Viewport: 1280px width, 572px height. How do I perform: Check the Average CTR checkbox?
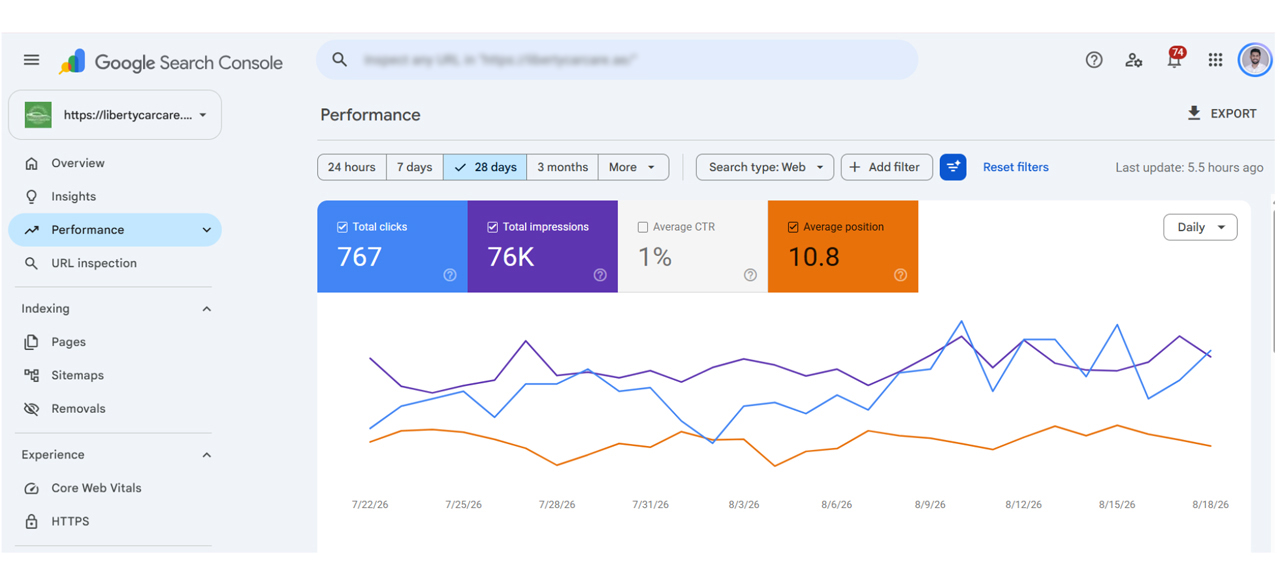point(643,227)
